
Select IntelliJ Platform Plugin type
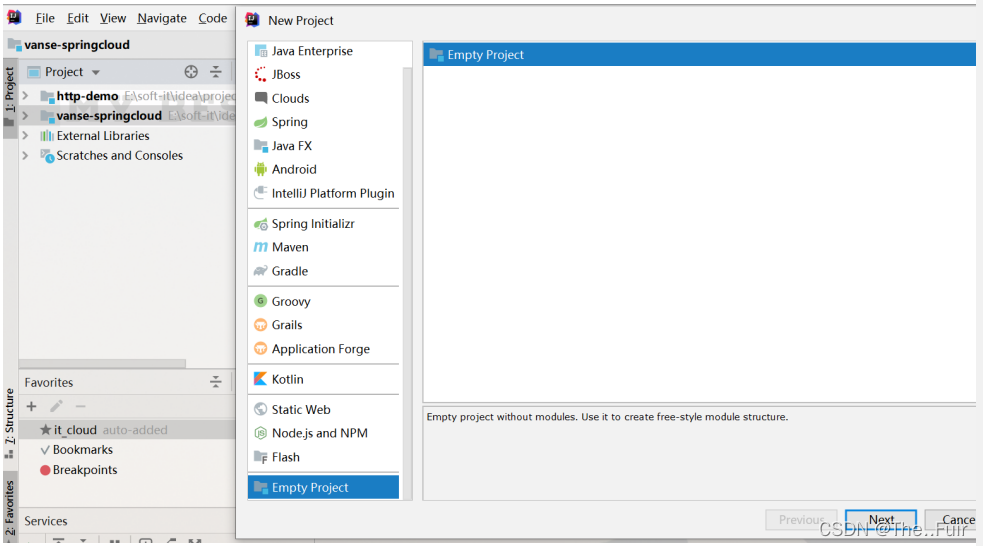coord(323,193)
